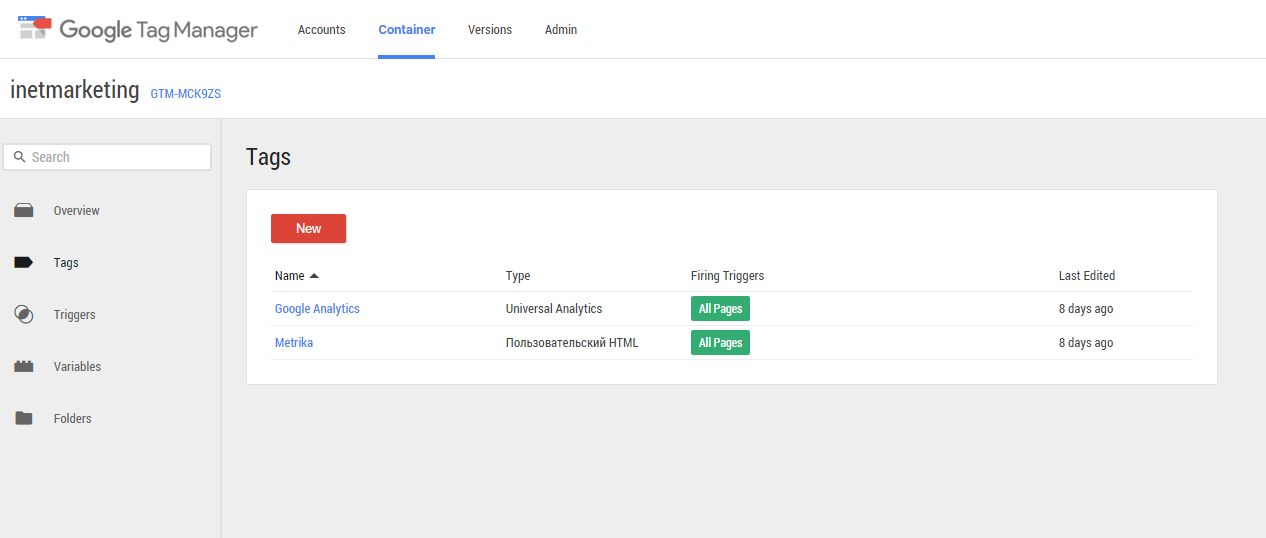
Task: Click All Pages trigger for Google Analytics
Action: point(720,309)
